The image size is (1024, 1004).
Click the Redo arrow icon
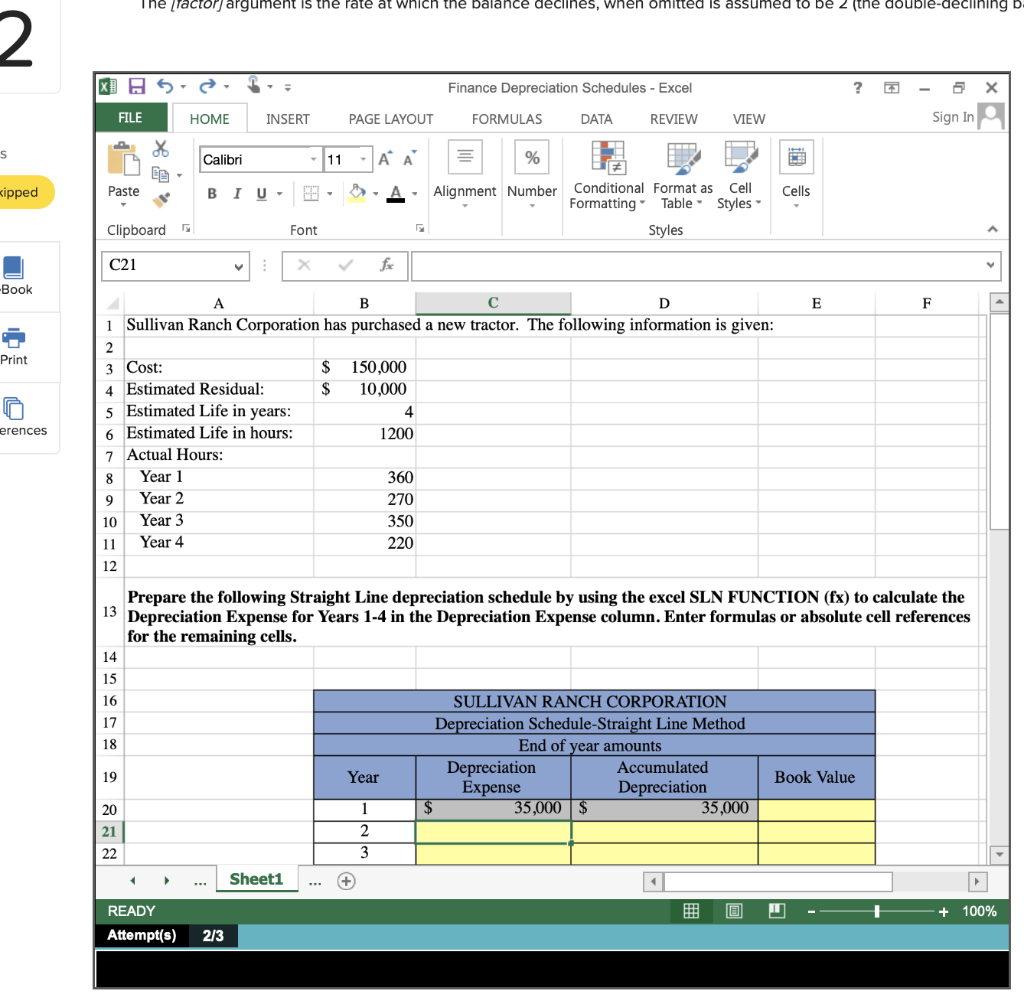[x=207, y=87]
